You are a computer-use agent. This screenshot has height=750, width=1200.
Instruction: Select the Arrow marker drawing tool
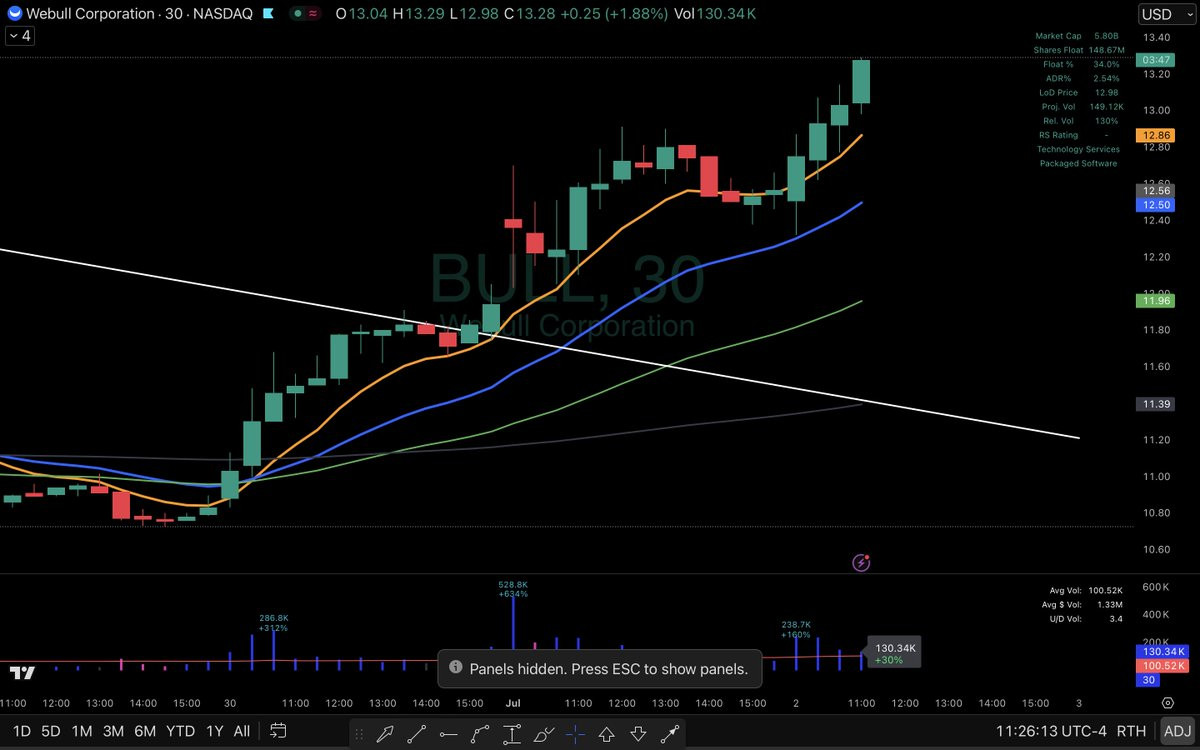384,734
